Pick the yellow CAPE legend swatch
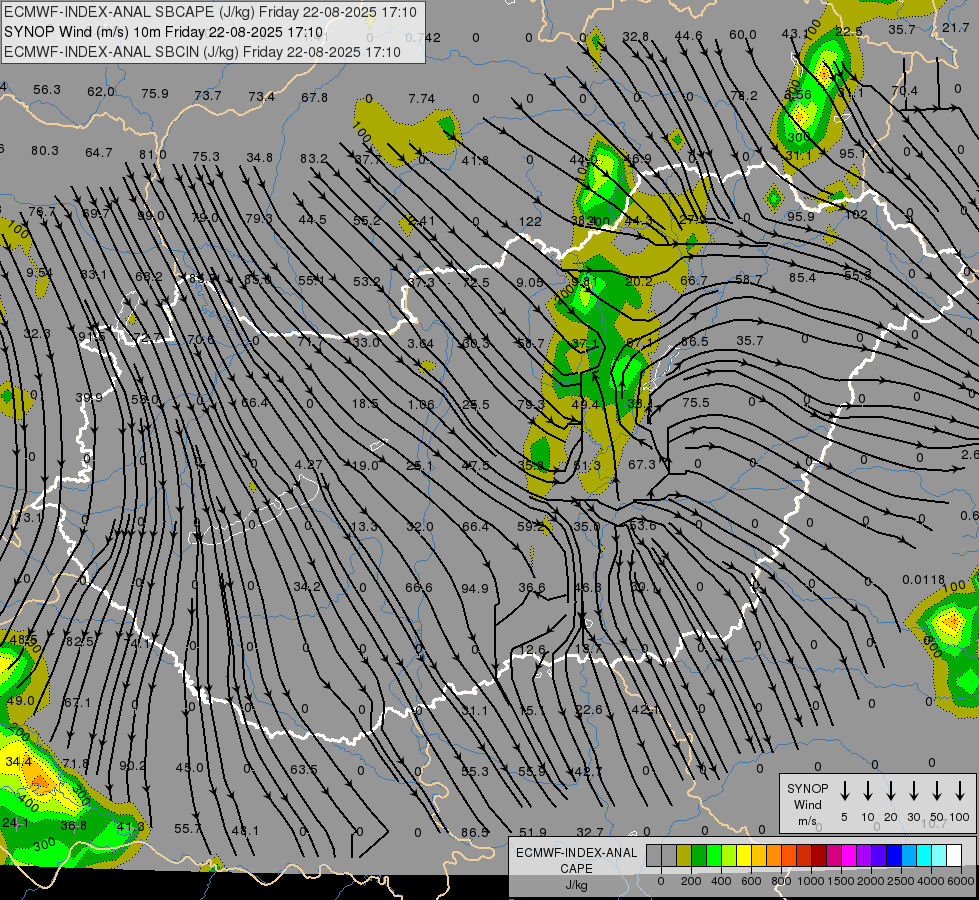This screenshot has height=900, width=979. click(x=744, y=856)
